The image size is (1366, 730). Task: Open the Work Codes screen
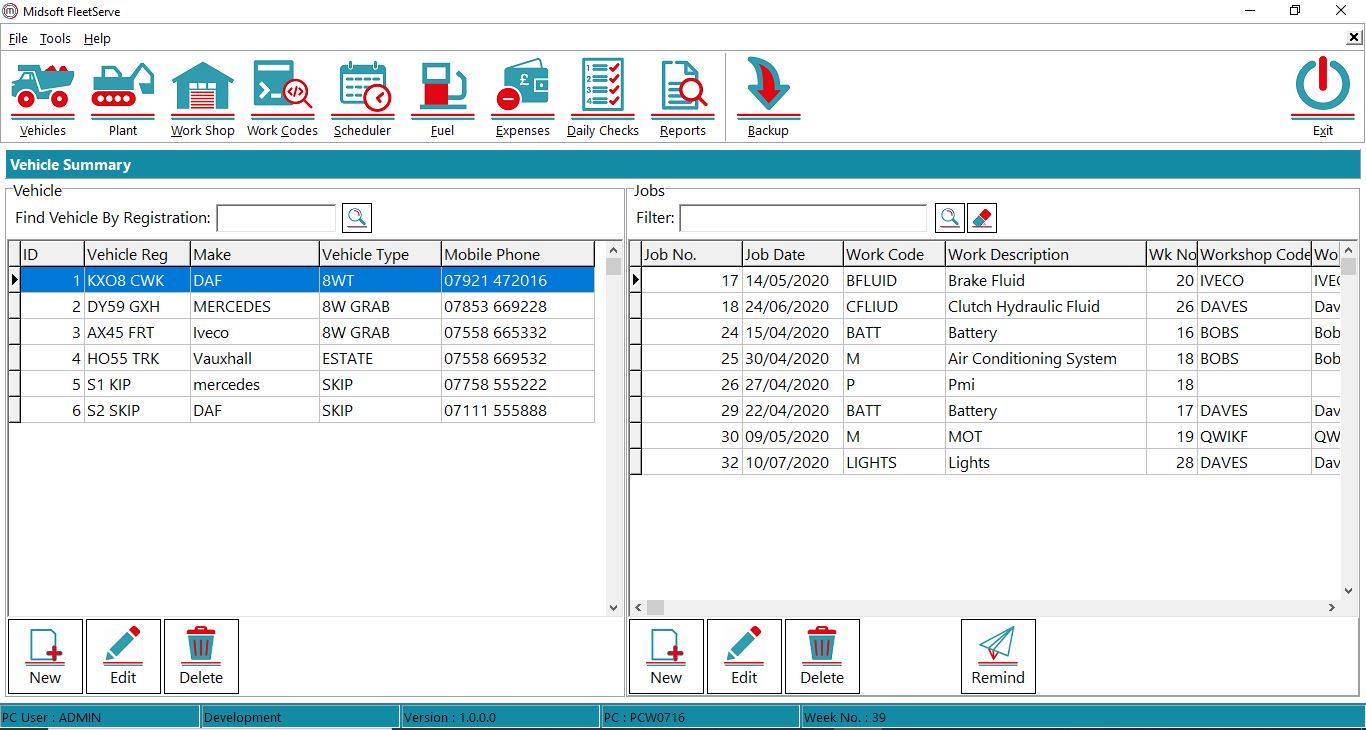click(x=282, y=95)
